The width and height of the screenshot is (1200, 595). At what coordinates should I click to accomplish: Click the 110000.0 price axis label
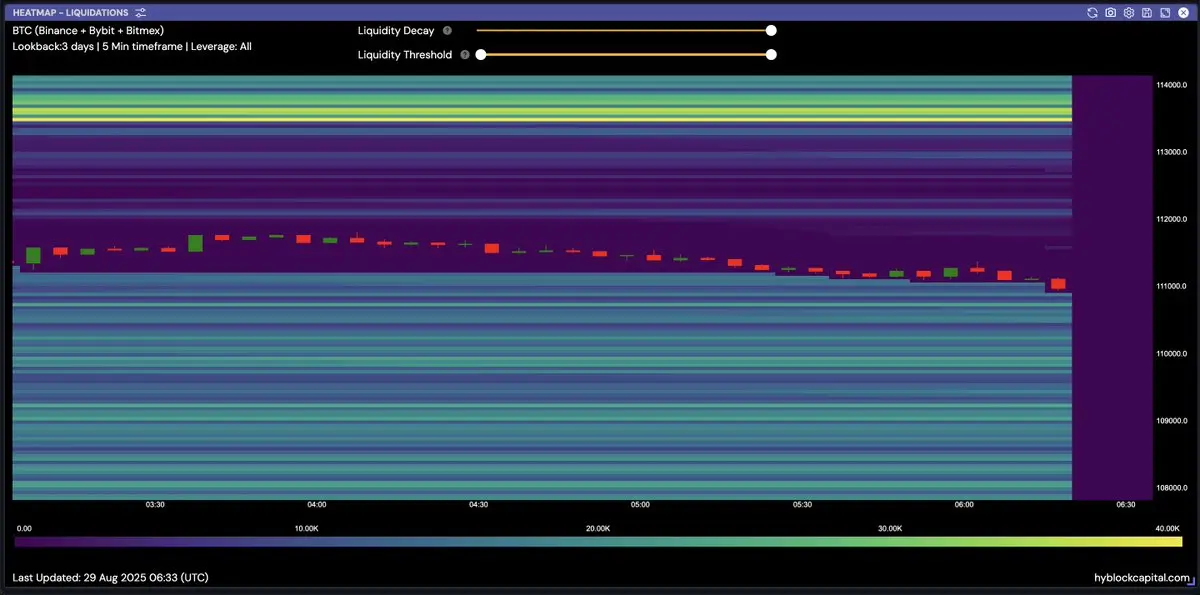coord(1172,354)
